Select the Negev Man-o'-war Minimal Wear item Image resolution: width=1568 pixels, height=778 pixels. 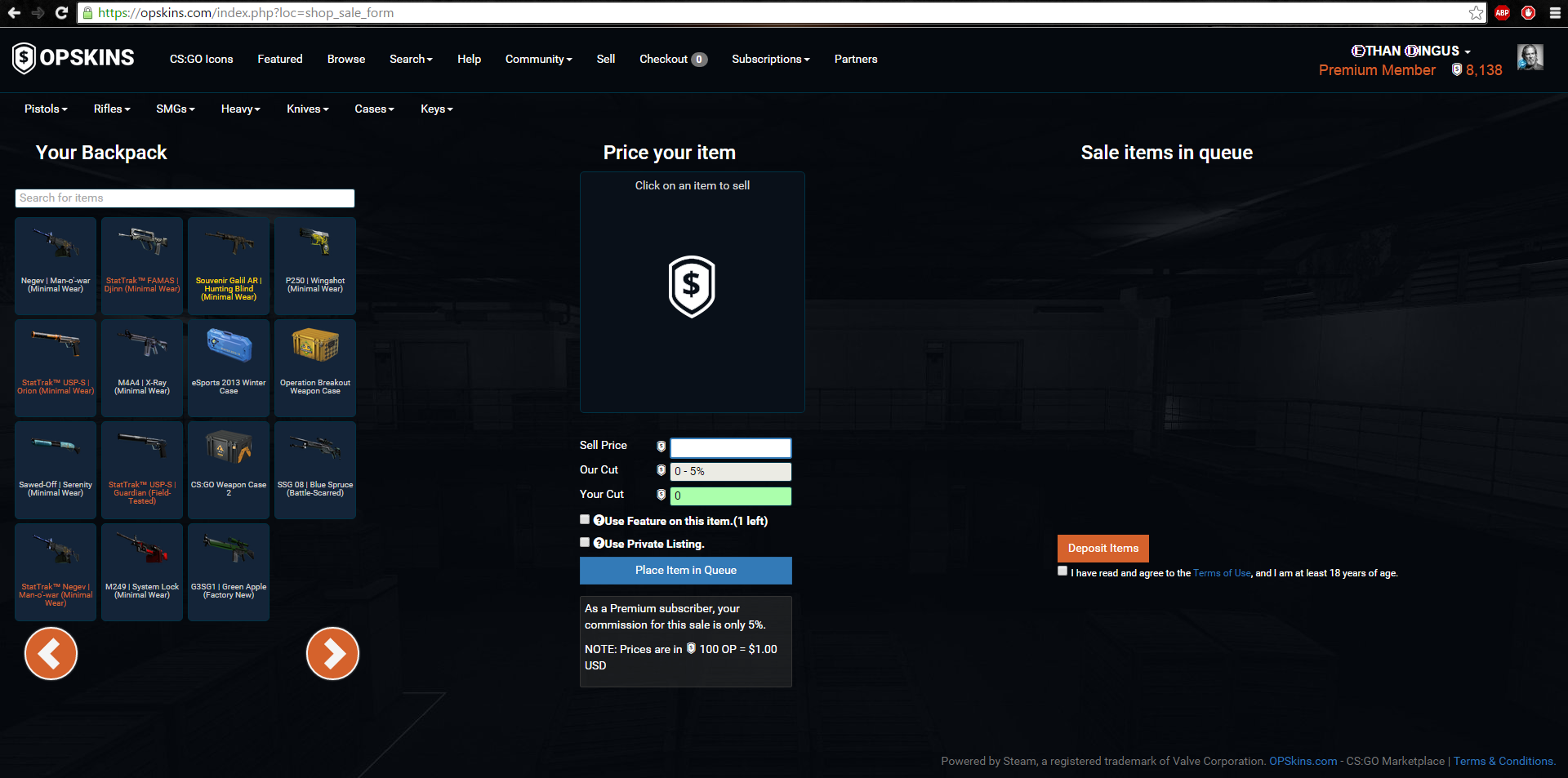click(56, 266)
